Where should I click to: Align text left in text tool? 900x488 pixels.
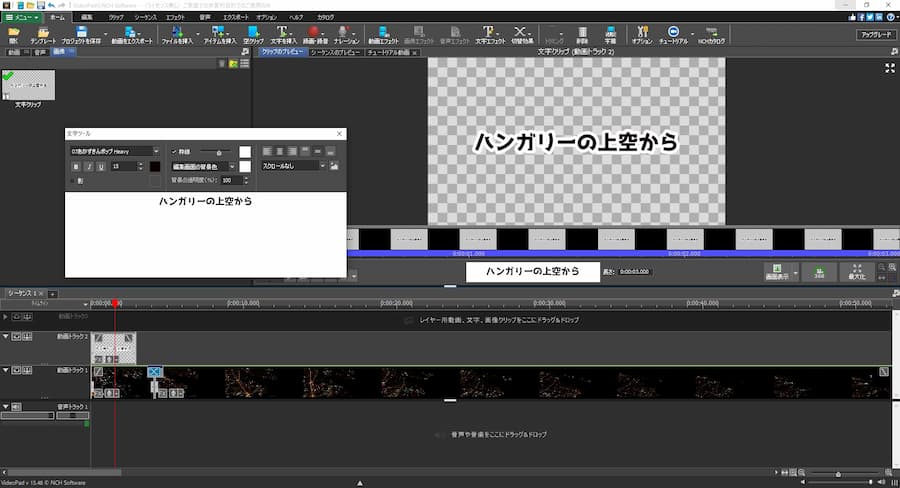click(x=267, y=152)
